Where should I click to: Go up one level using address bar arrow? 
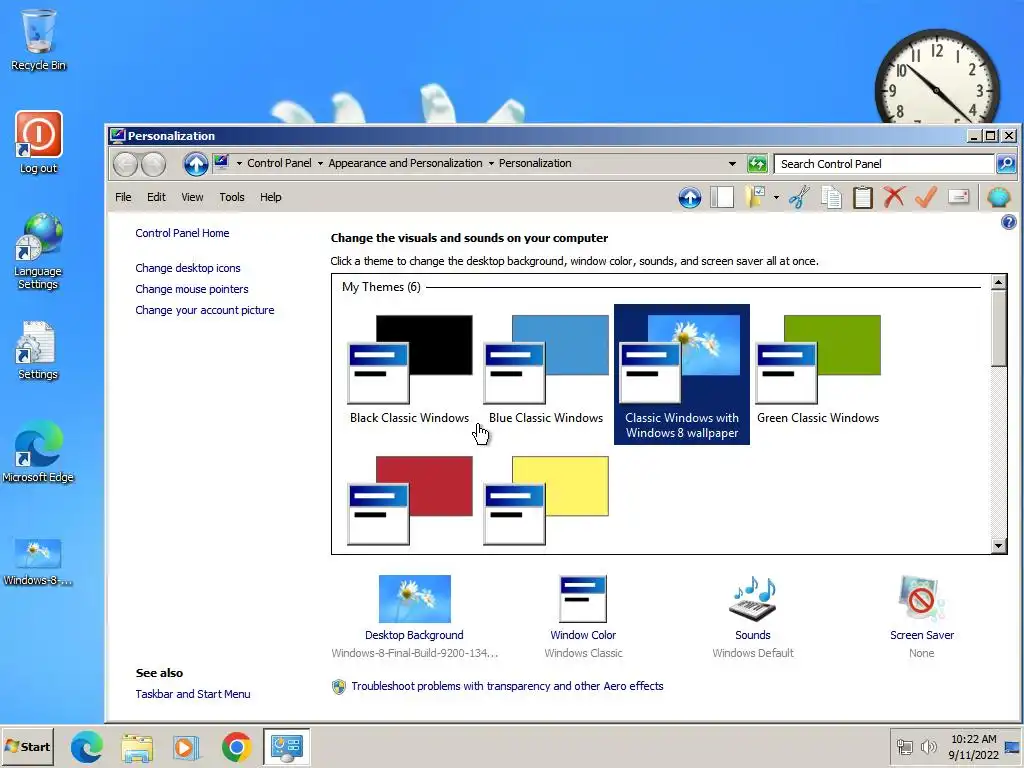(195, 164)
